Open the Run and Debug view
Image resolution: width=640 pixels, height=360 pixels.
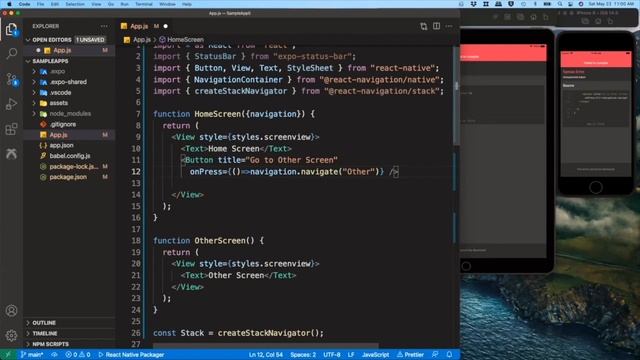click(11, 104)
